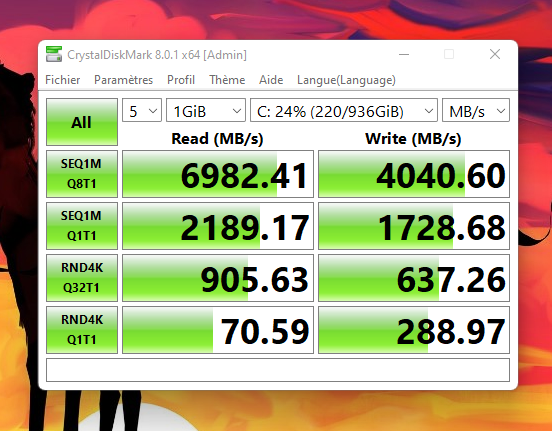Image resolution: width=552 pixels, height=431 pixels.
Task: Open the Fichier menu
Action: click(63, 80)
